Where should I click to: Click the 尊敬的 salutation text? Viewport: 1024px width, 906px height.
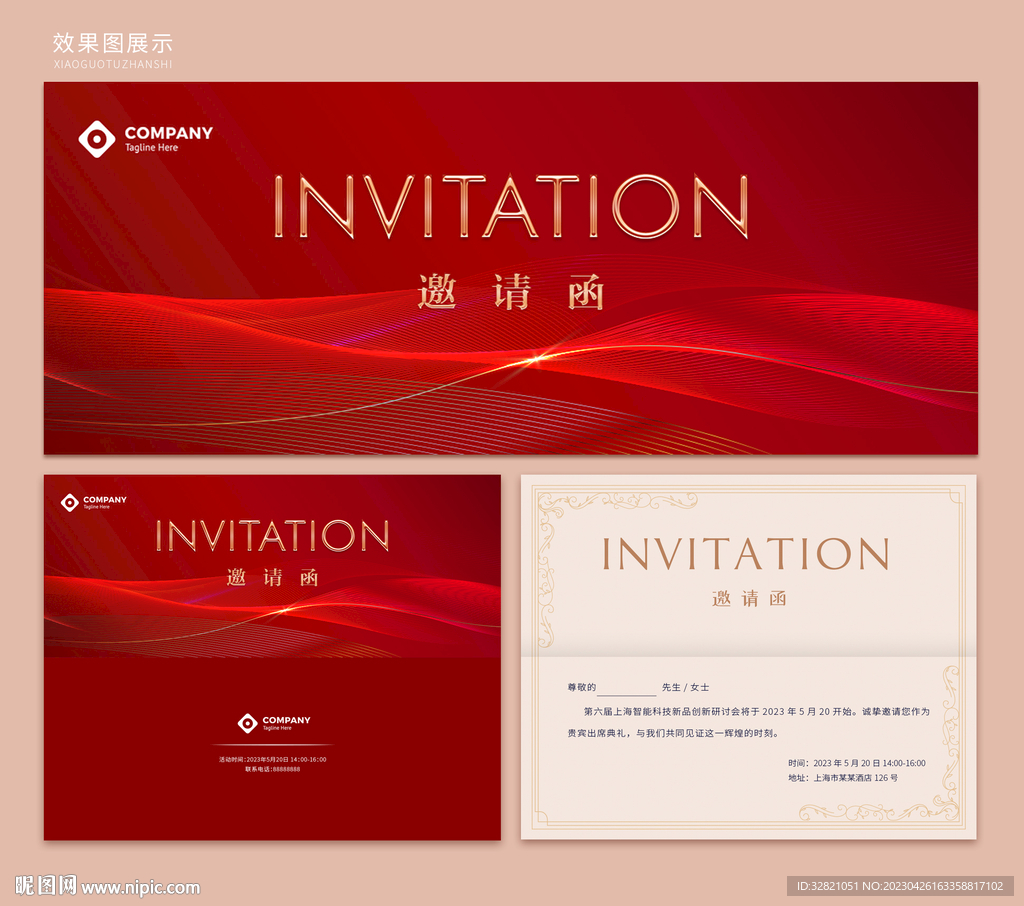pyautogui.click(x=581, y=687)
